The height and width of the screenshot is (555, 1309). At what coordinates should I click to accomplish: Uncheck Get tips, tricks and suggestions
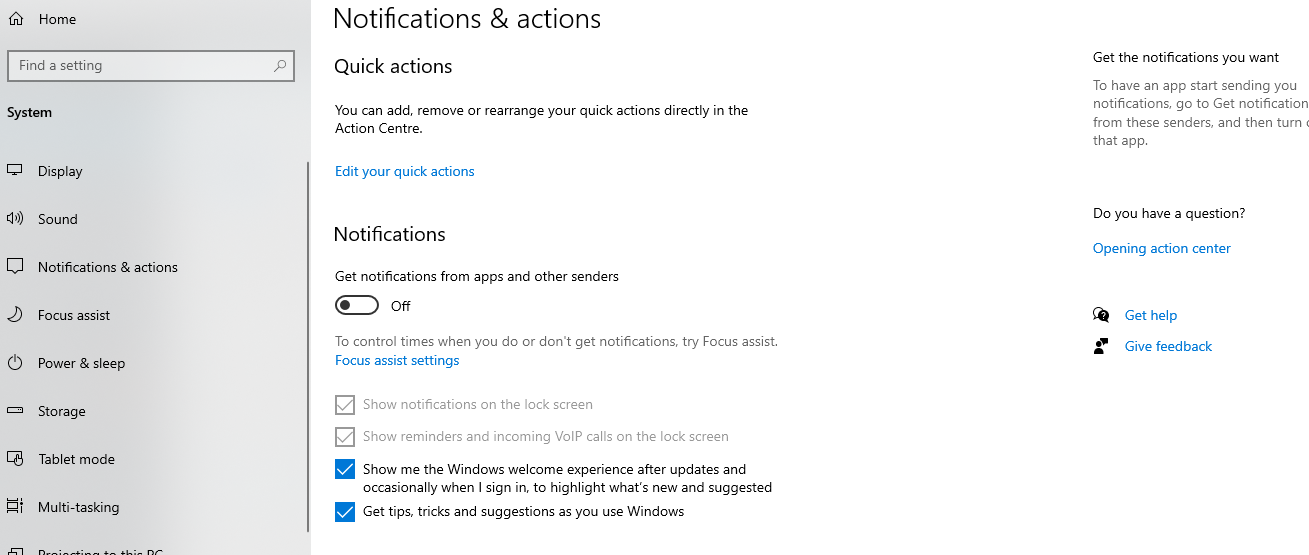coord(345,512)
